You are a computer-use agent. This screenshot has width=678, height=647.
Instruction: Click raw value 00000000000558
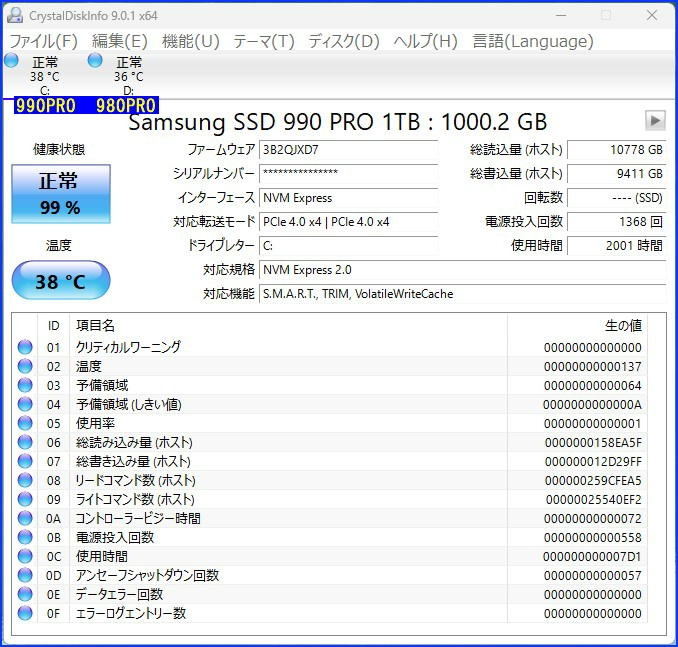click(592, 538)
